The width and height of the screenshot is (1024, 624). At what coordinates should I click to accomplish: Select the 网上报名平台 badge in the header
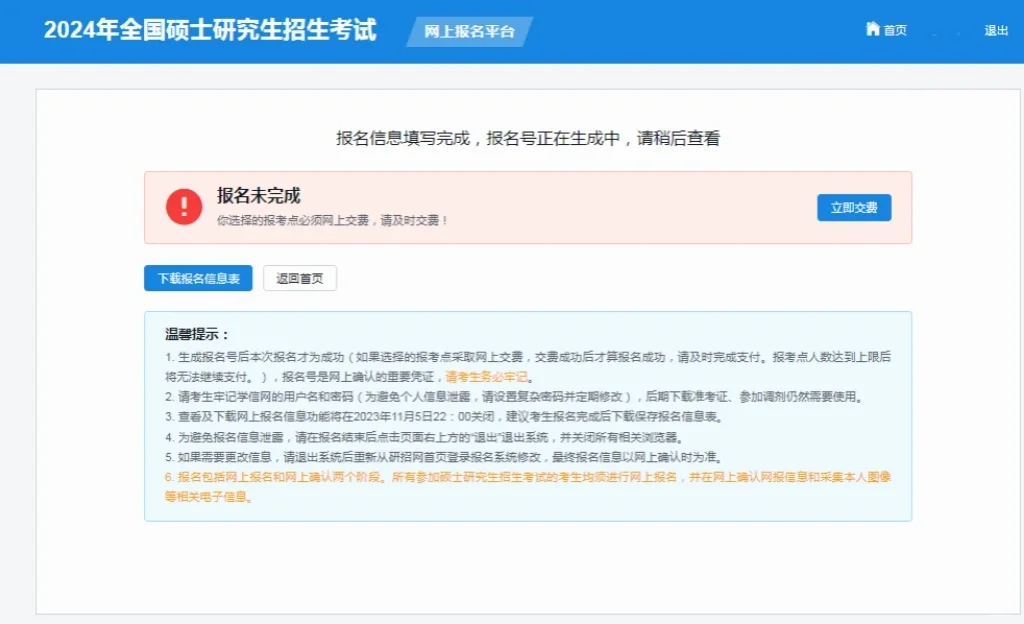click(470, 31)
